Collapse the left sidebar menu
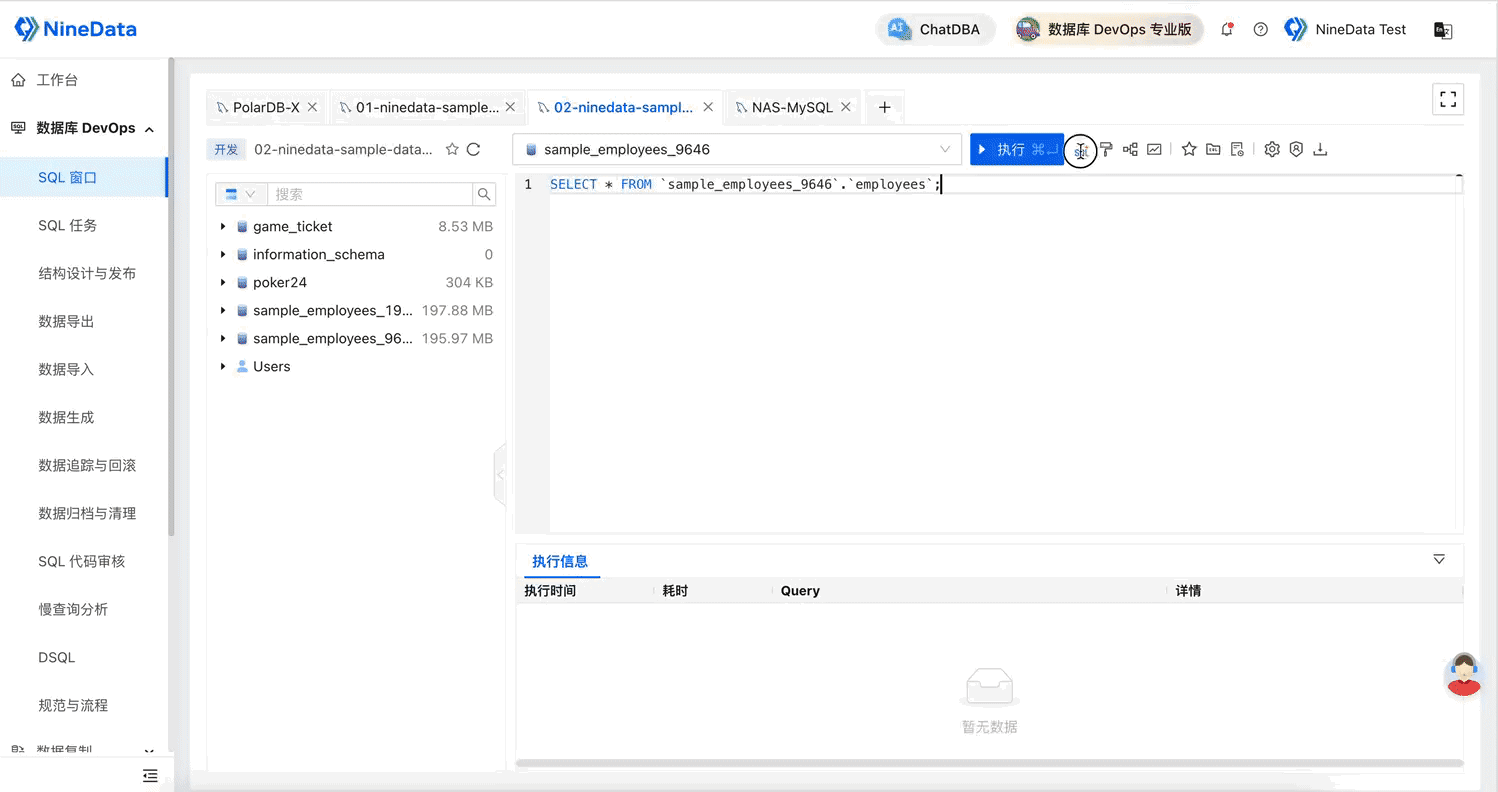Image resolution: width=1498 pixels, height=792 pixels. [150, 775]
